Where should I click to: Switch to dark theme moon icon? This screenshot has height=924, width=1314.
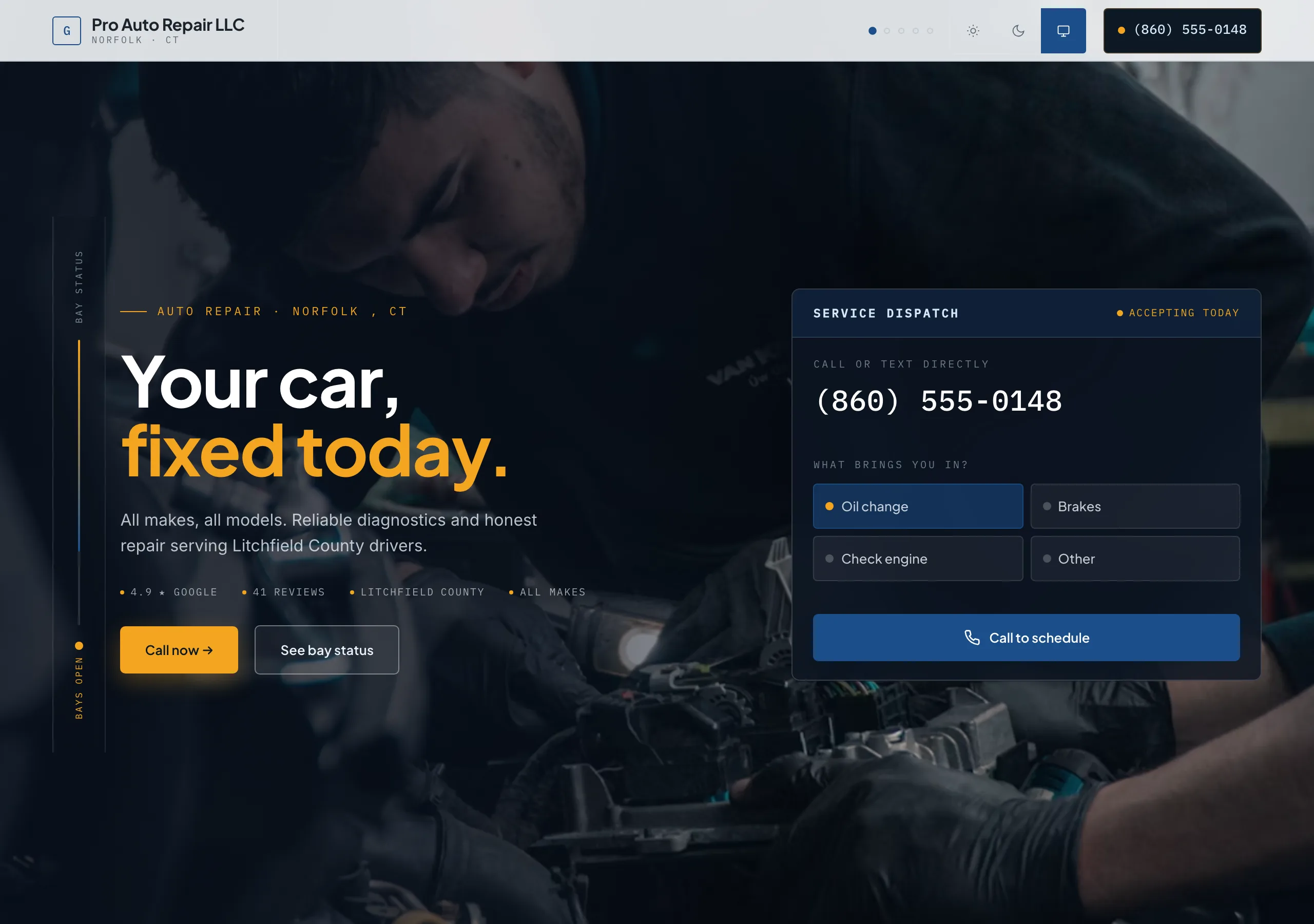click(1018, 31)
